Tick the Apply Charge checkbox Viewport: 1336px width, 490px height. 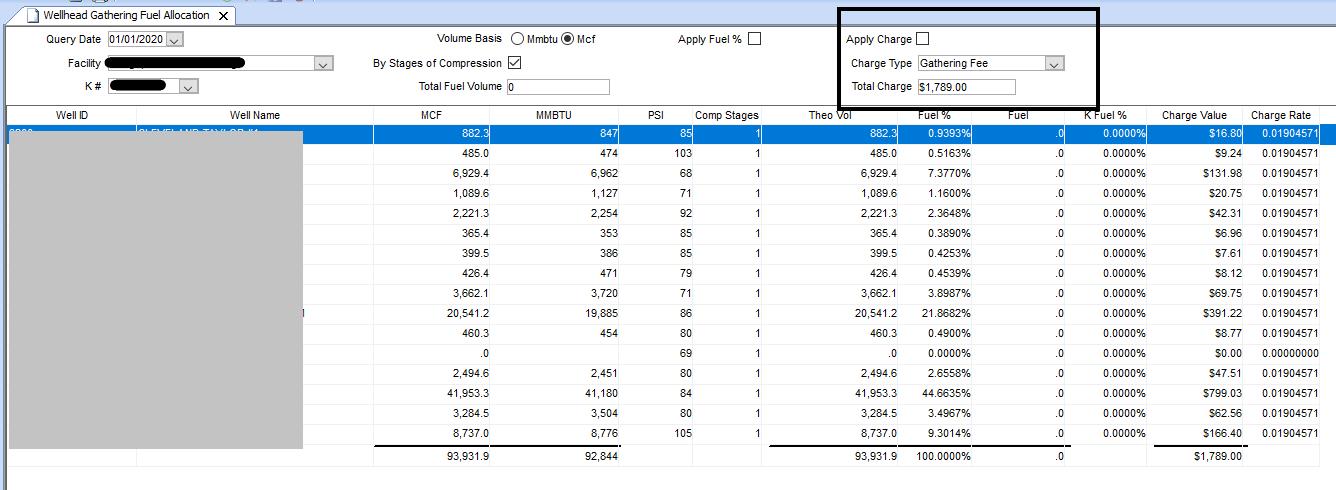(922, 39)
